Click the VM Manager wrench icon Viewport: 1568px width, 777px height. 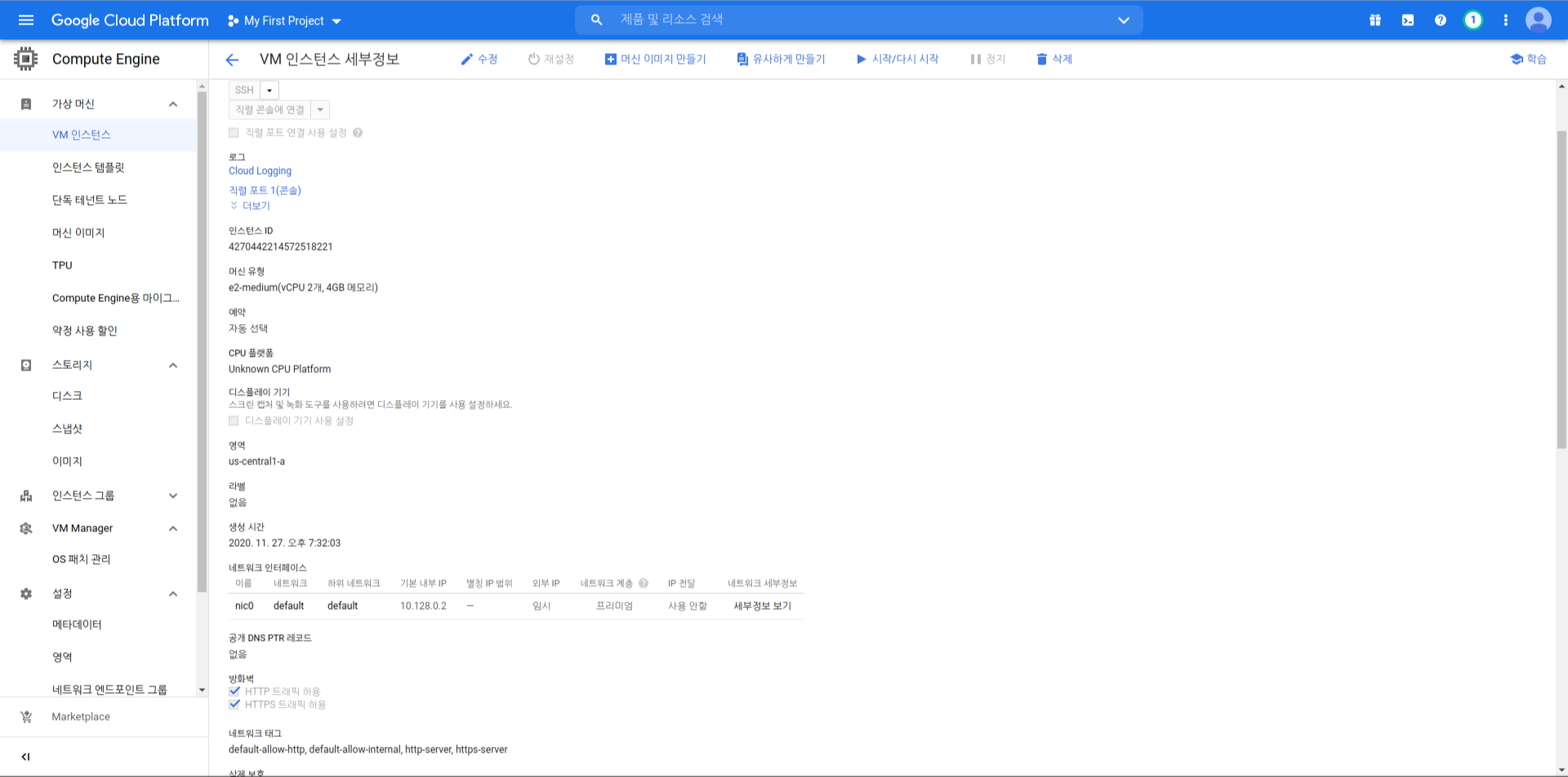pos(26,528)
